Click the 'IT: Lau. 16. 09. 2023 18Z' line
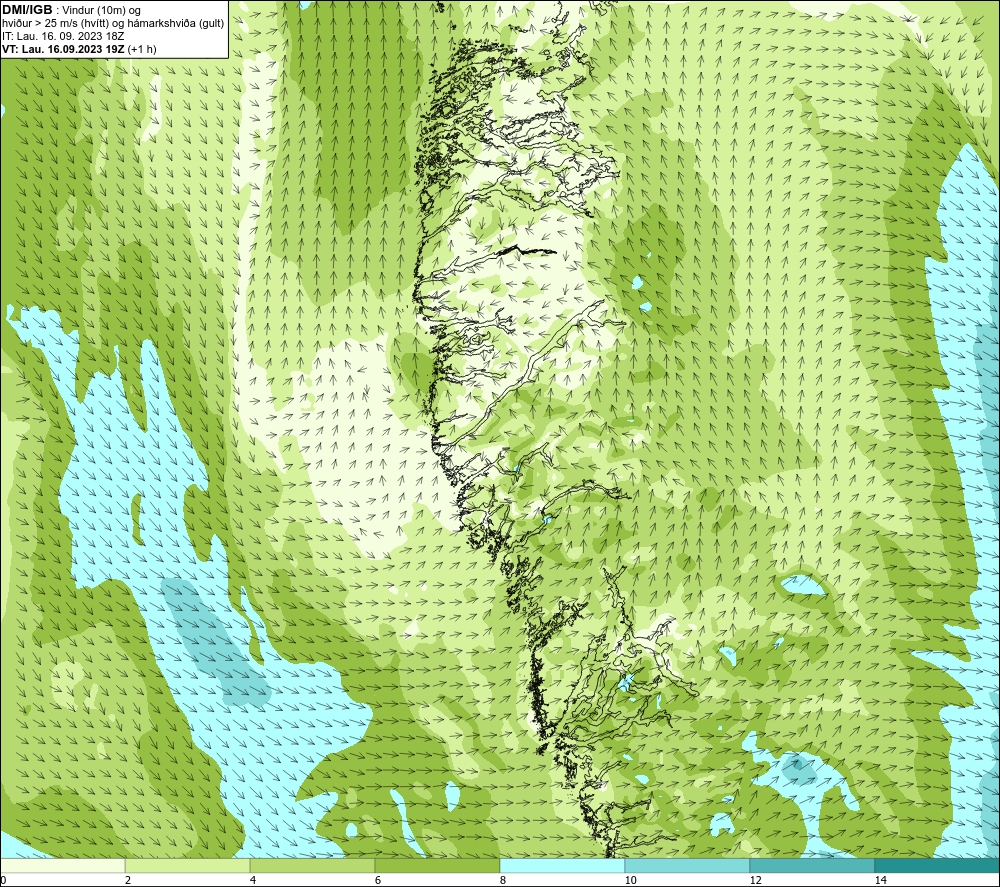 (x=62, y=36)
